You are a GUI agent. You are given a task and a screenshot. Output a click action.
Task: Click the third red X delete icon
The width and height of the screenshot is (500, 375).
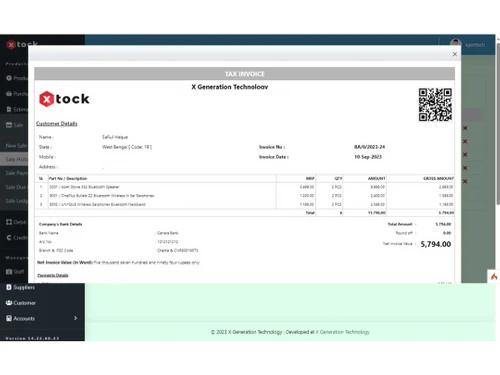(465, 155)
